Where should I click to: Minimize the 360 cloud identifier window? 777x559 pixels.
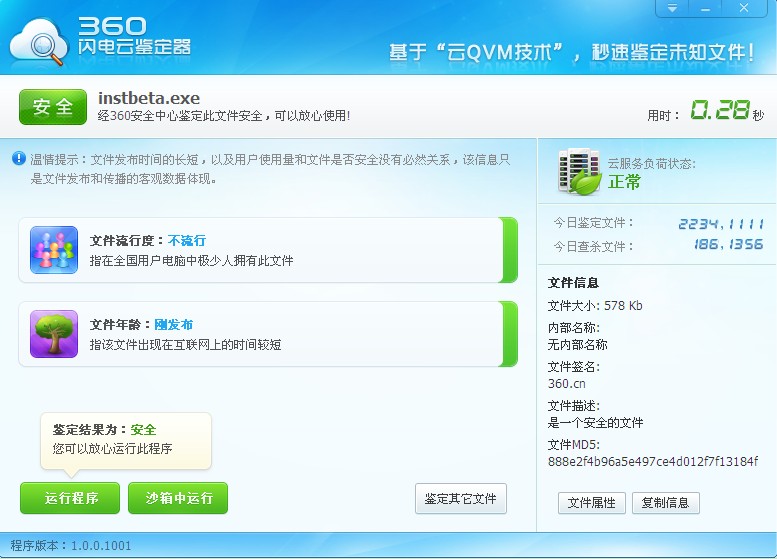[706, 8]
